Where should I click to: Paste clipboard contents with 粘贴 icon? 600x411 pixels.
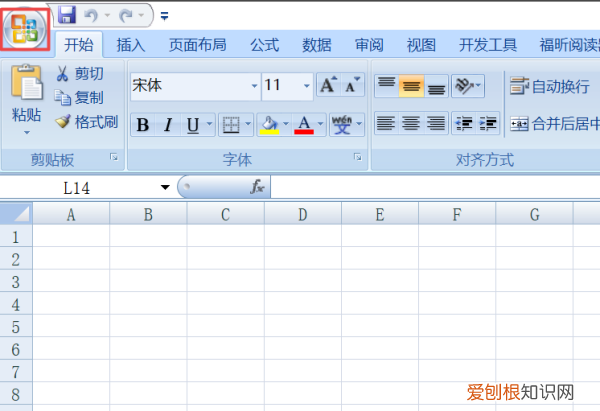[x=26, y=82]
